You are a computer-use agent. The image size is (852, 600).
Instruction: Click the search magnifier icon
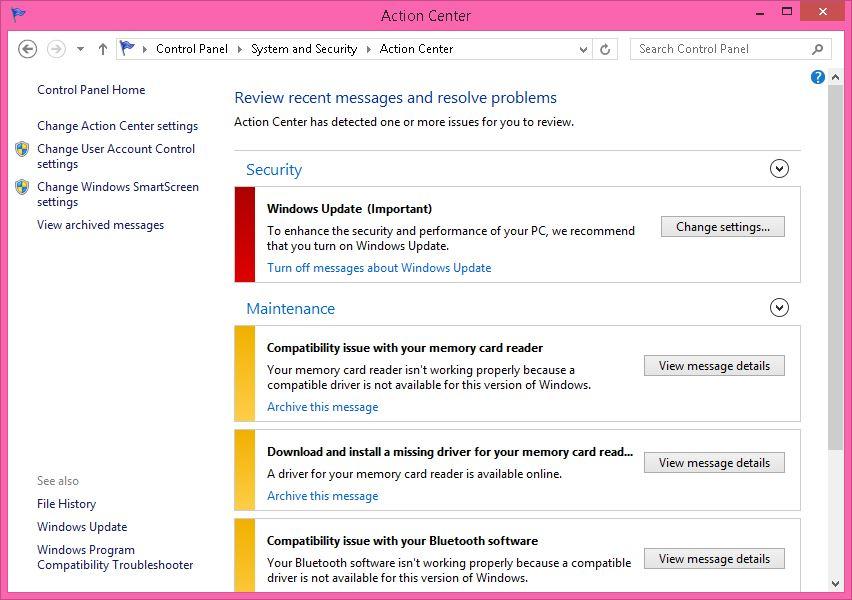click(817, 49)
